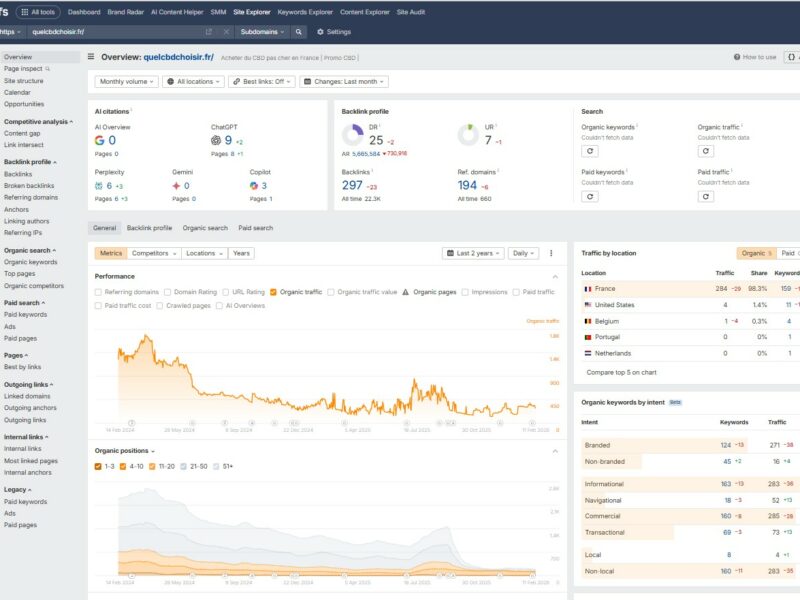Toggle the sidebar hamburger menu icon
Viewport: 800px width, 600px height.
point(91,57)
